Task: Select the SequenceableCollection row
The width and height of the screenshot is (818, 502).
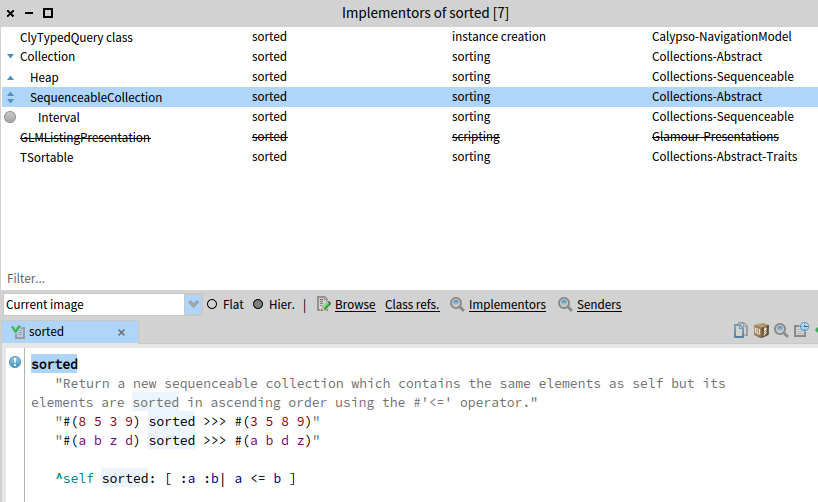Action: pyautogui.click(x=409, y=97)
